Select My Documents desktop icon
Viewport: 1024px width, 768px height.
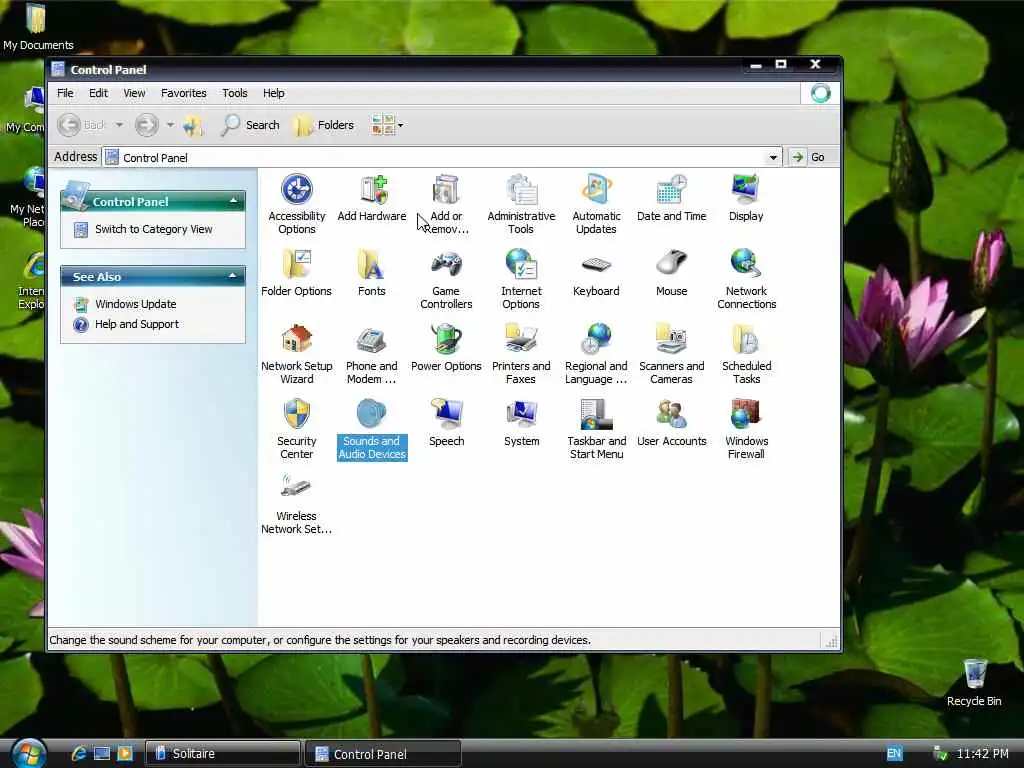38,27
